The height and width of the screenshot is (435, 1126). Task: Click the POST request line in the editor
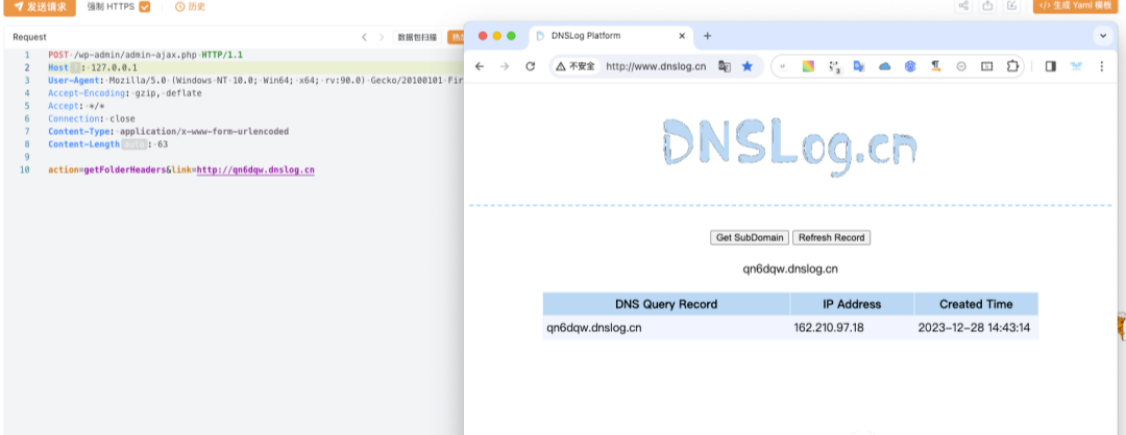(146, 55)
